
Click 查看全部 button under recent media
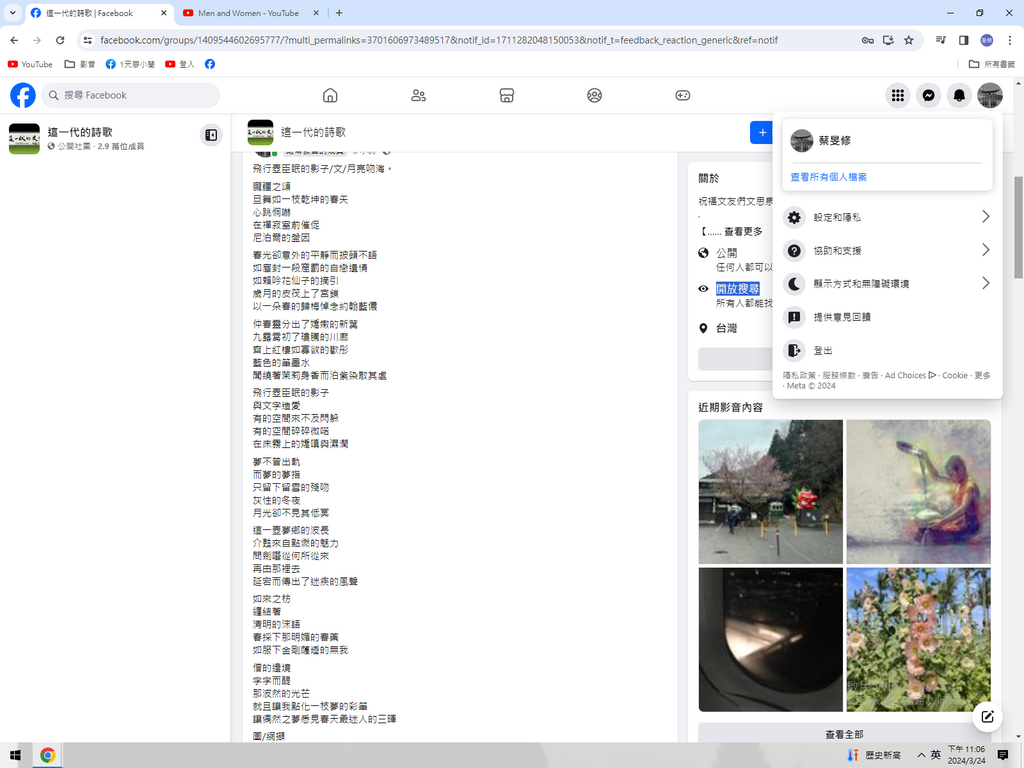tap(844, 734)
